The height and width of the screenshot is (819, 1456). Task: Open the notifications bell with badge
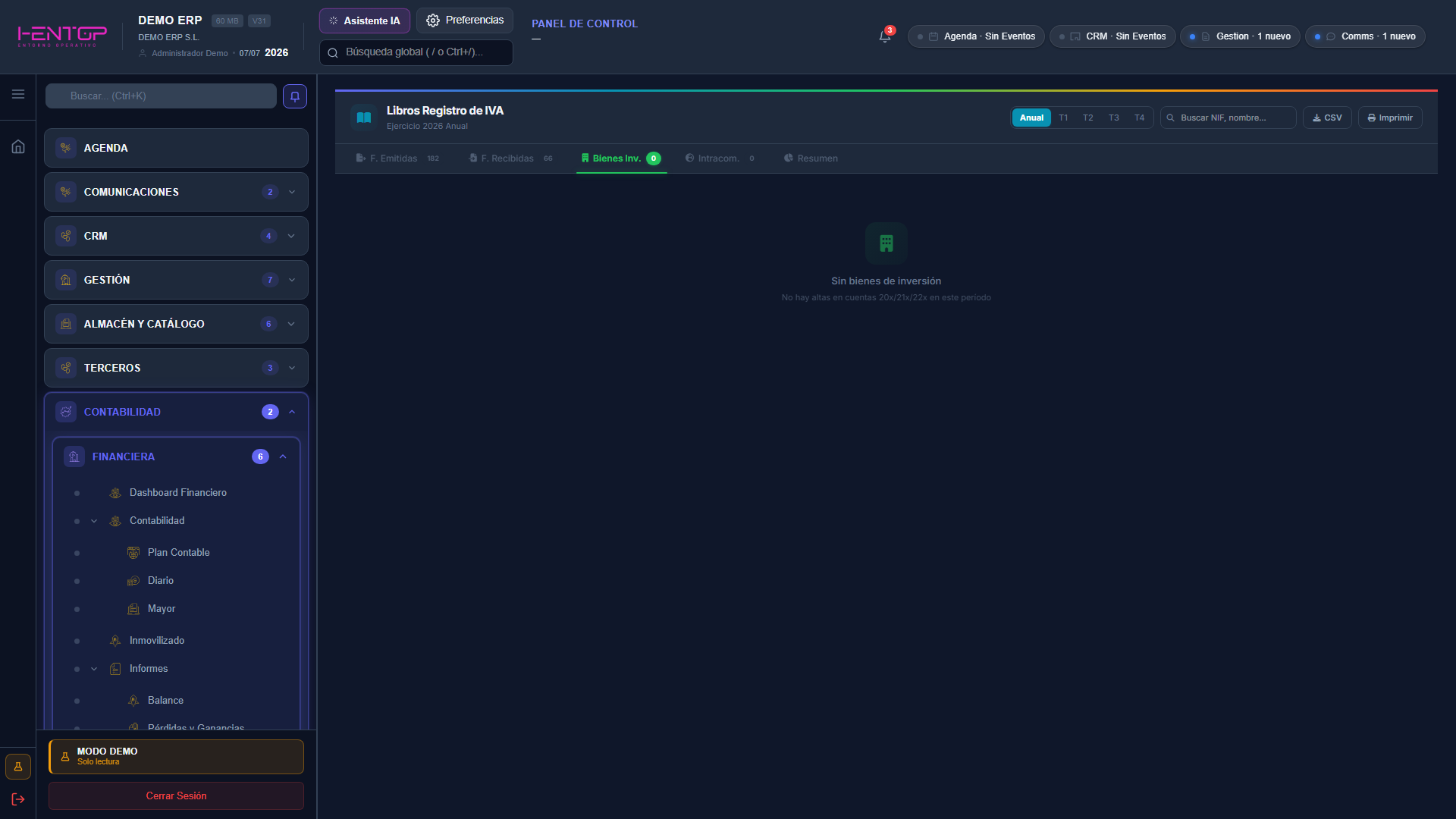click(885, 36)
